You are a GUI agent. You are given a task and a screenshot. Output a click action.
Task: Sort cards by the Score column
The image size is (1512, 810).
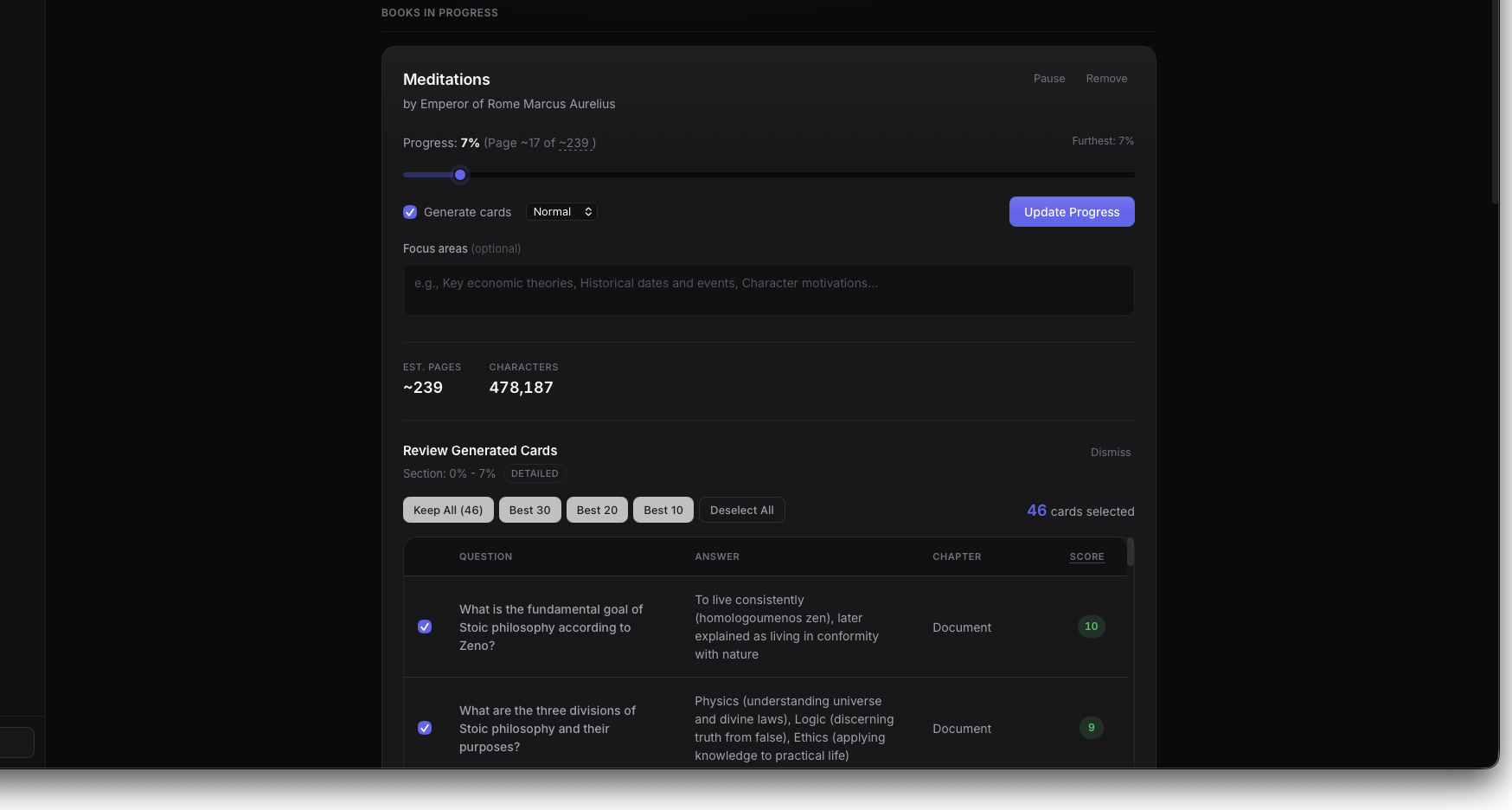point(1086,556)
